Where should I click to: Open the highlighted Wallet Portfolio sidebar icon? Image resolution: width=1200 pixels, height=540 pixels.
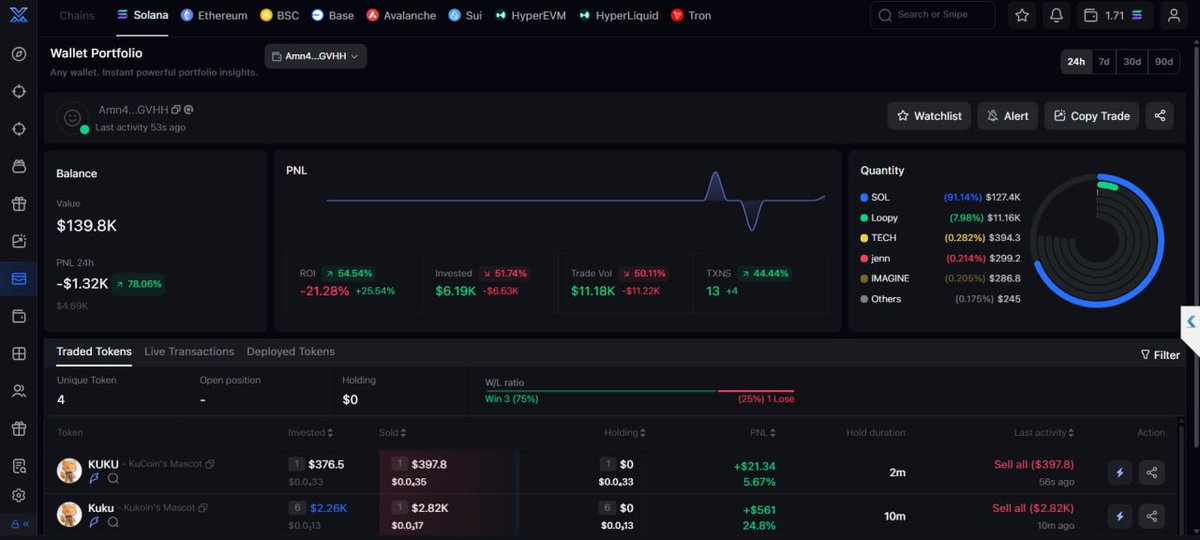pos(18,279)
